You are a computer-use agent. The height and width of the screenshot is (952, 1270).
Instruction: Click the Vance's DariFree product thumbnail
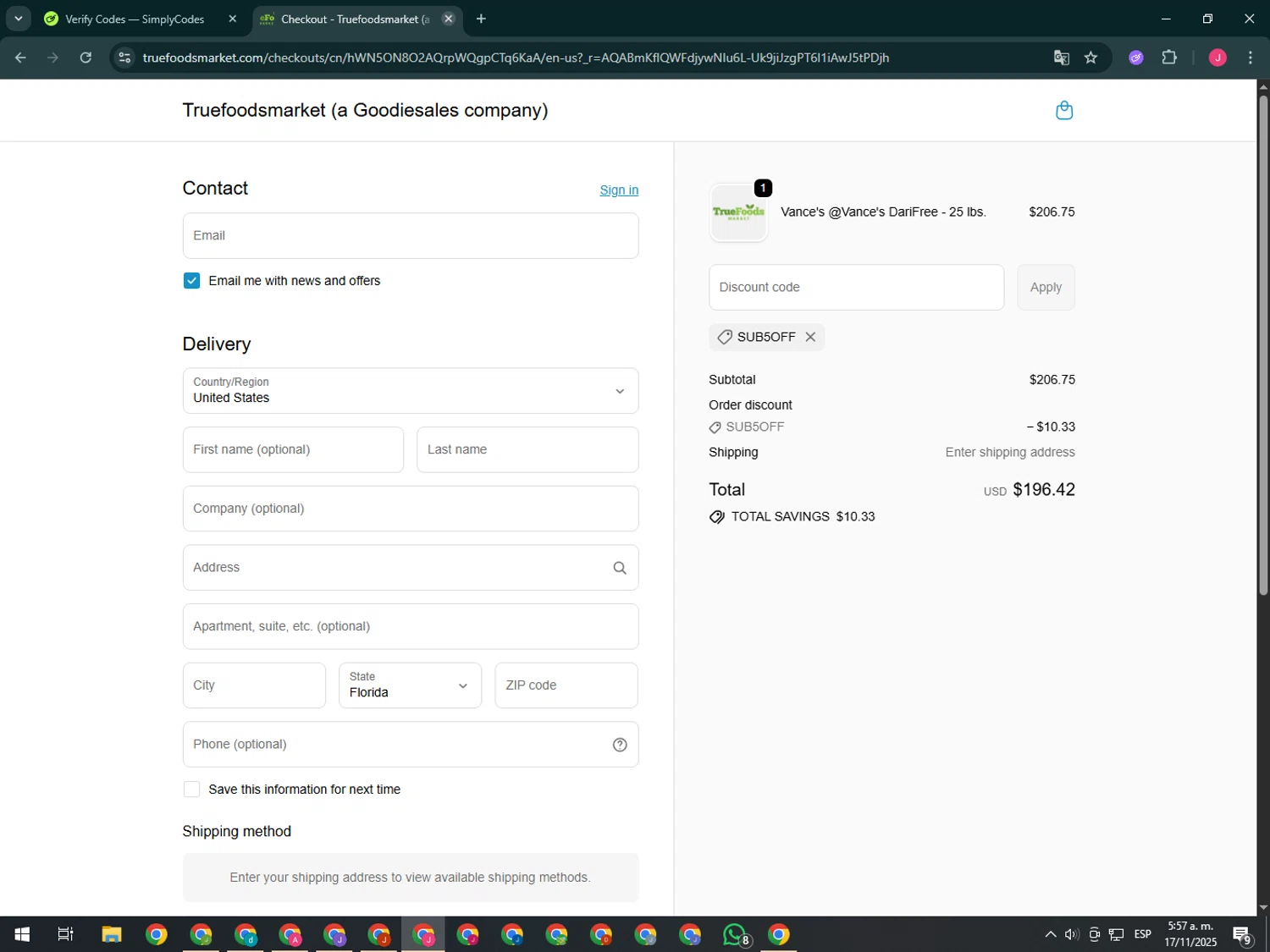coord(738,212)
